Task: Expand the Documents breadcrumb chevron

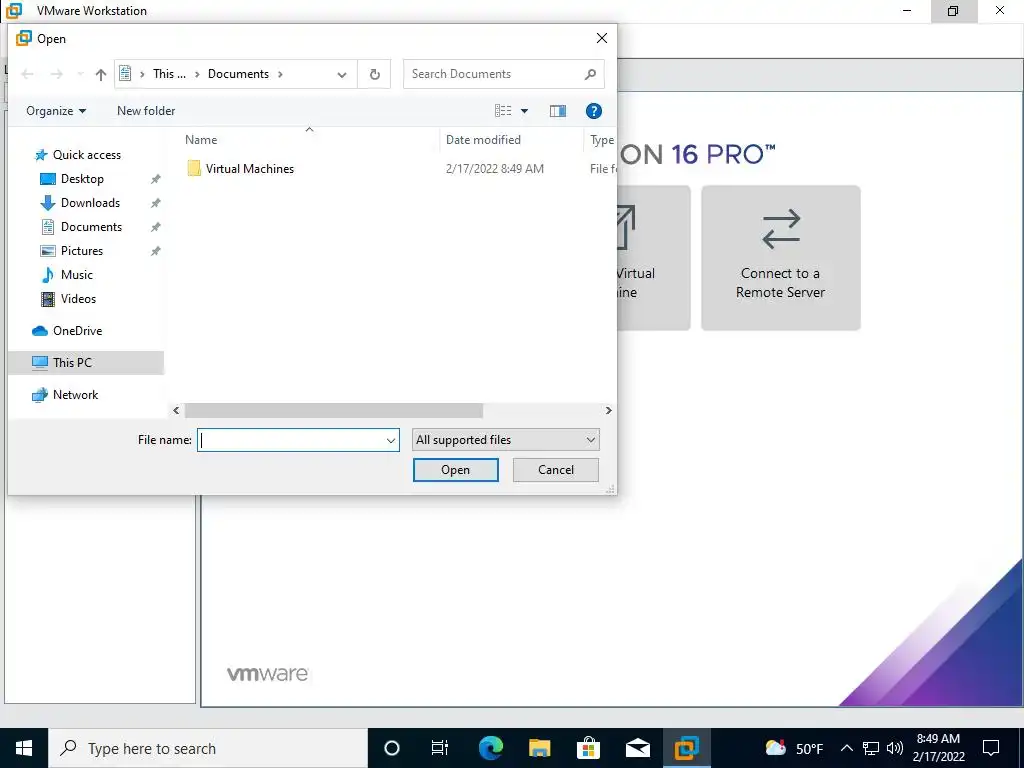Action: pyautogui.click(x=280, y=74)
